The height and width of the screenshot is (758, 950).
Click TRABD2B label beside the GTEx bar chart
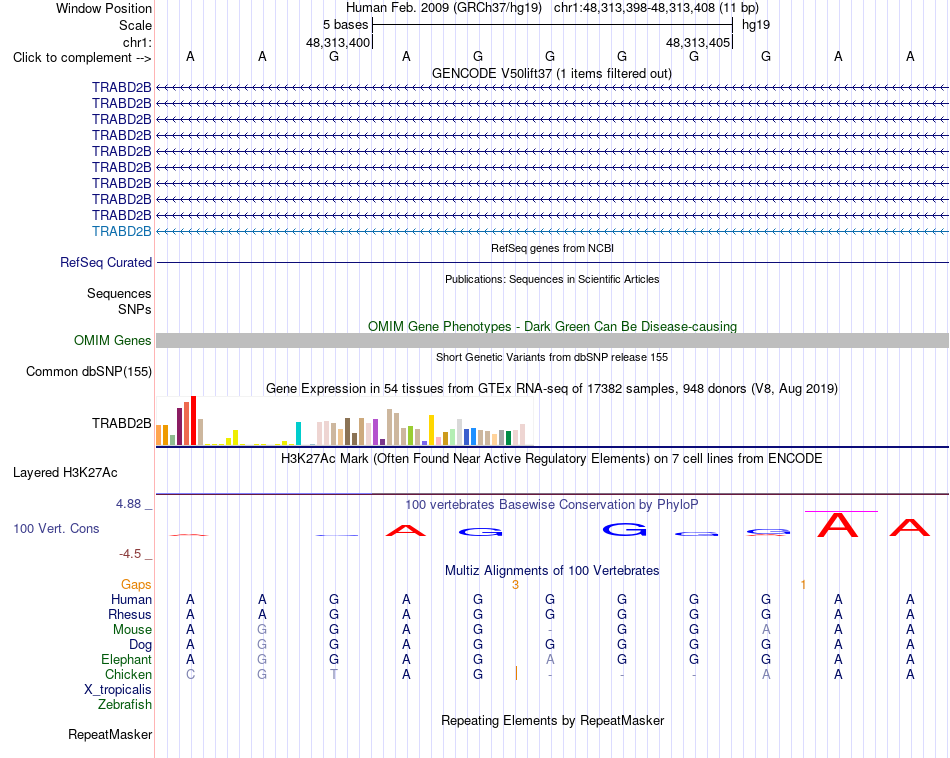point(122,424)
